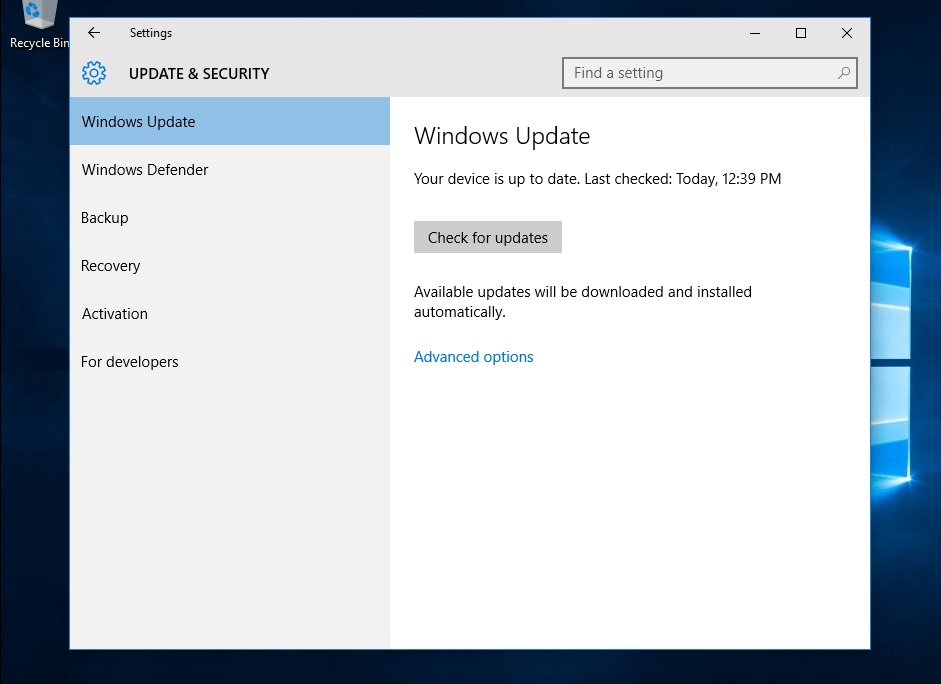Switch to the Recovery section
This screenshot has height=684, width=941.
tap(230, 265)
